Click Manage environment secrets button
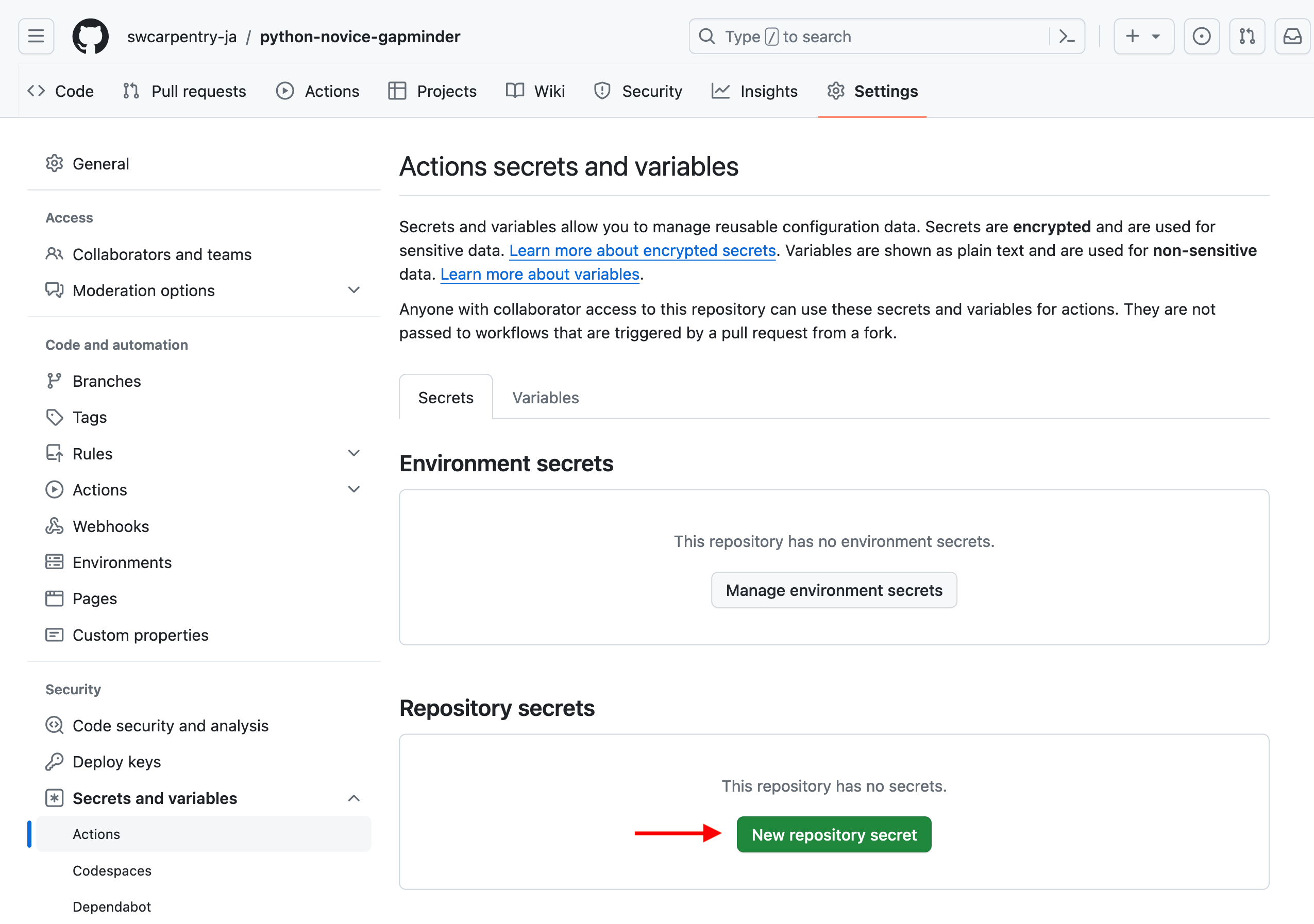The height and width of the screenshot is (924, 1314). [834, 590]
